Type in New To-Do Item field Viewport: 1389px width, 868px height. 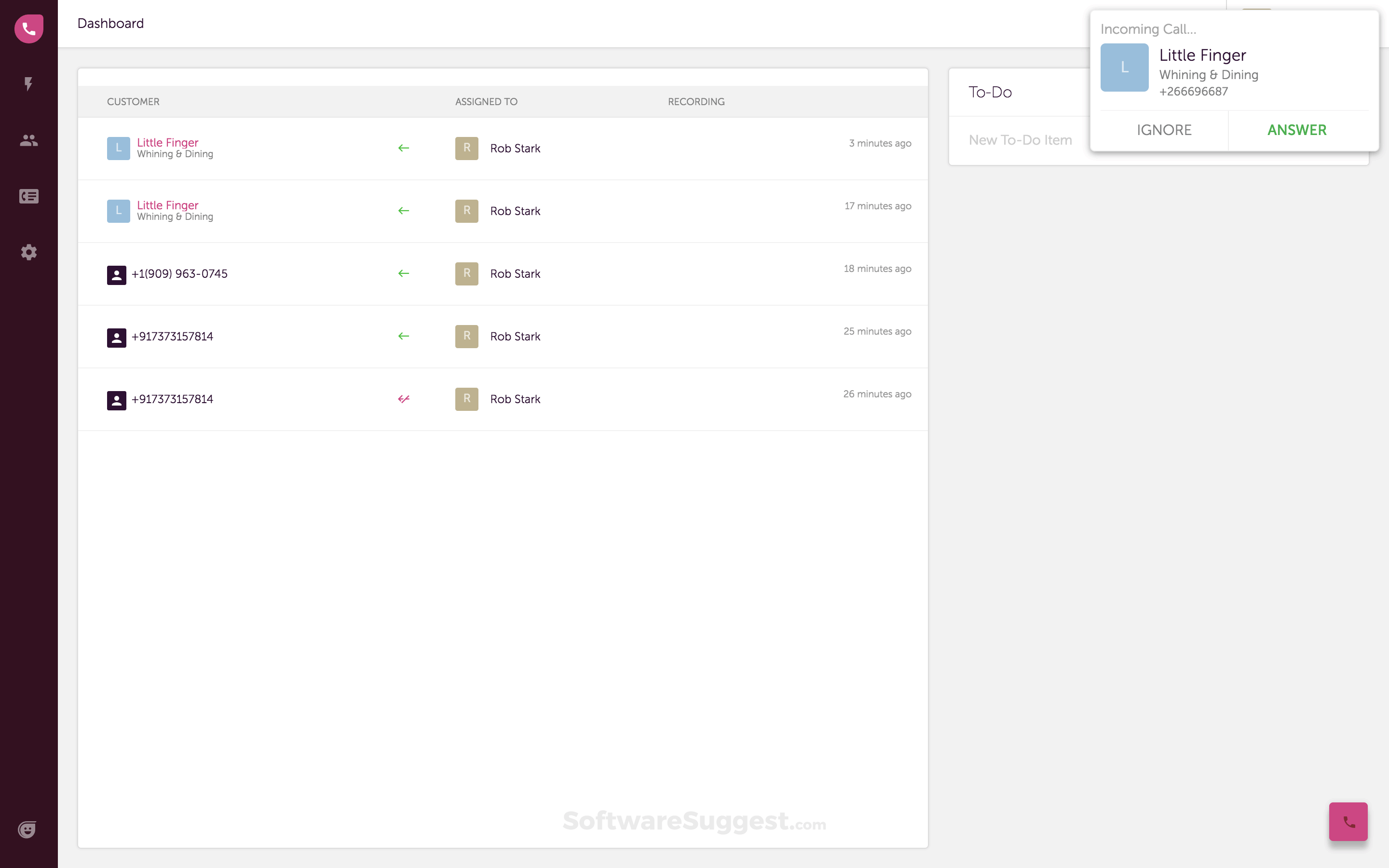pyautogui.click(x=1021, y=140)
